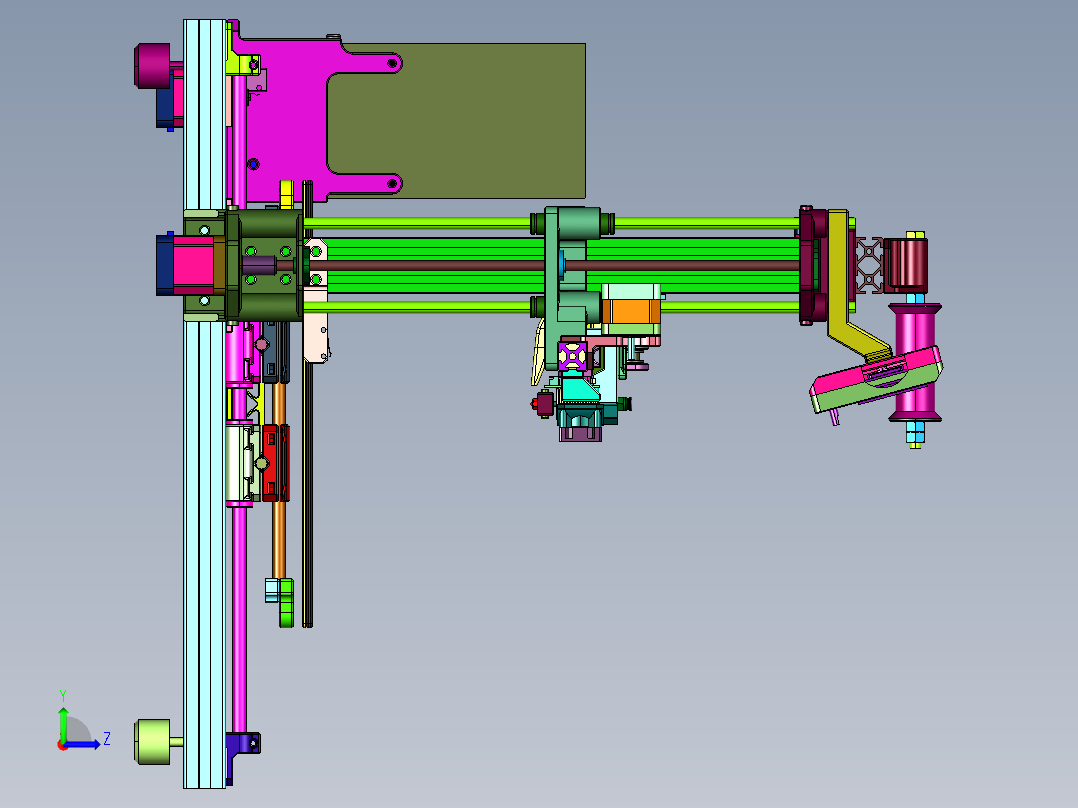Click the cream fan-shaped piece beside the carriage
This screenshot has width=1078, height=808.
point(539,353)
